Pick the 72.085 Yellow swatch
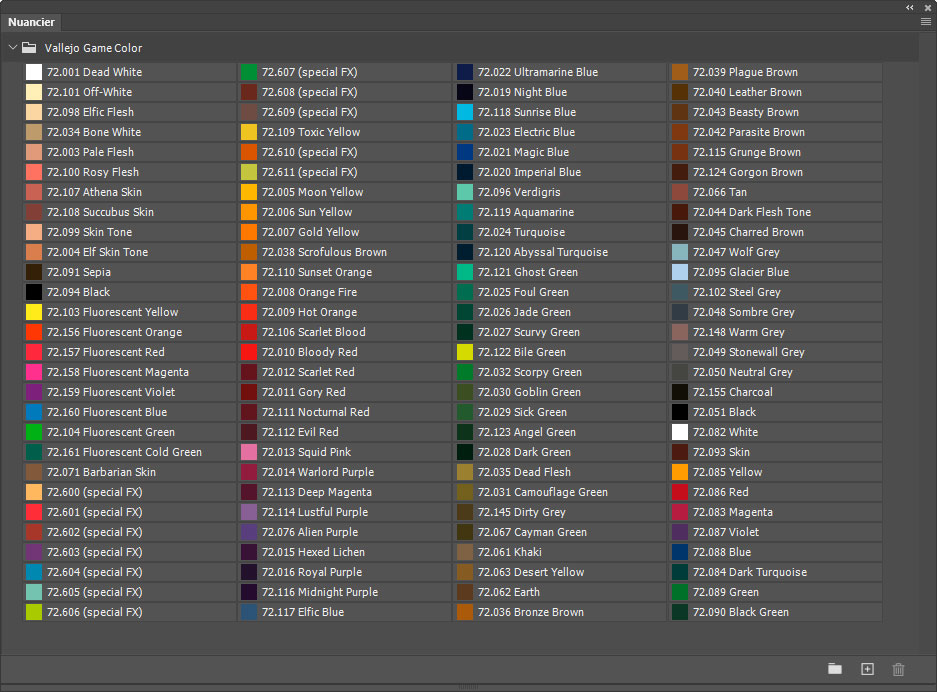Viewport: 937px width, 692px height. click(x=680, y=472)
